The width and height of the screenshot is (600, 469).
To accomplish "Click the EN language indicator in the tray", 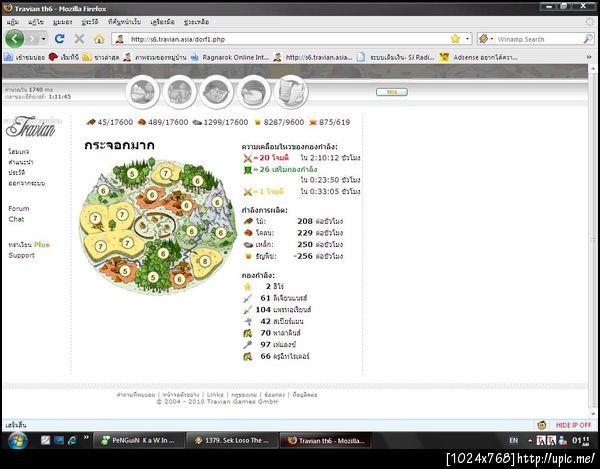I will (514, 440).
